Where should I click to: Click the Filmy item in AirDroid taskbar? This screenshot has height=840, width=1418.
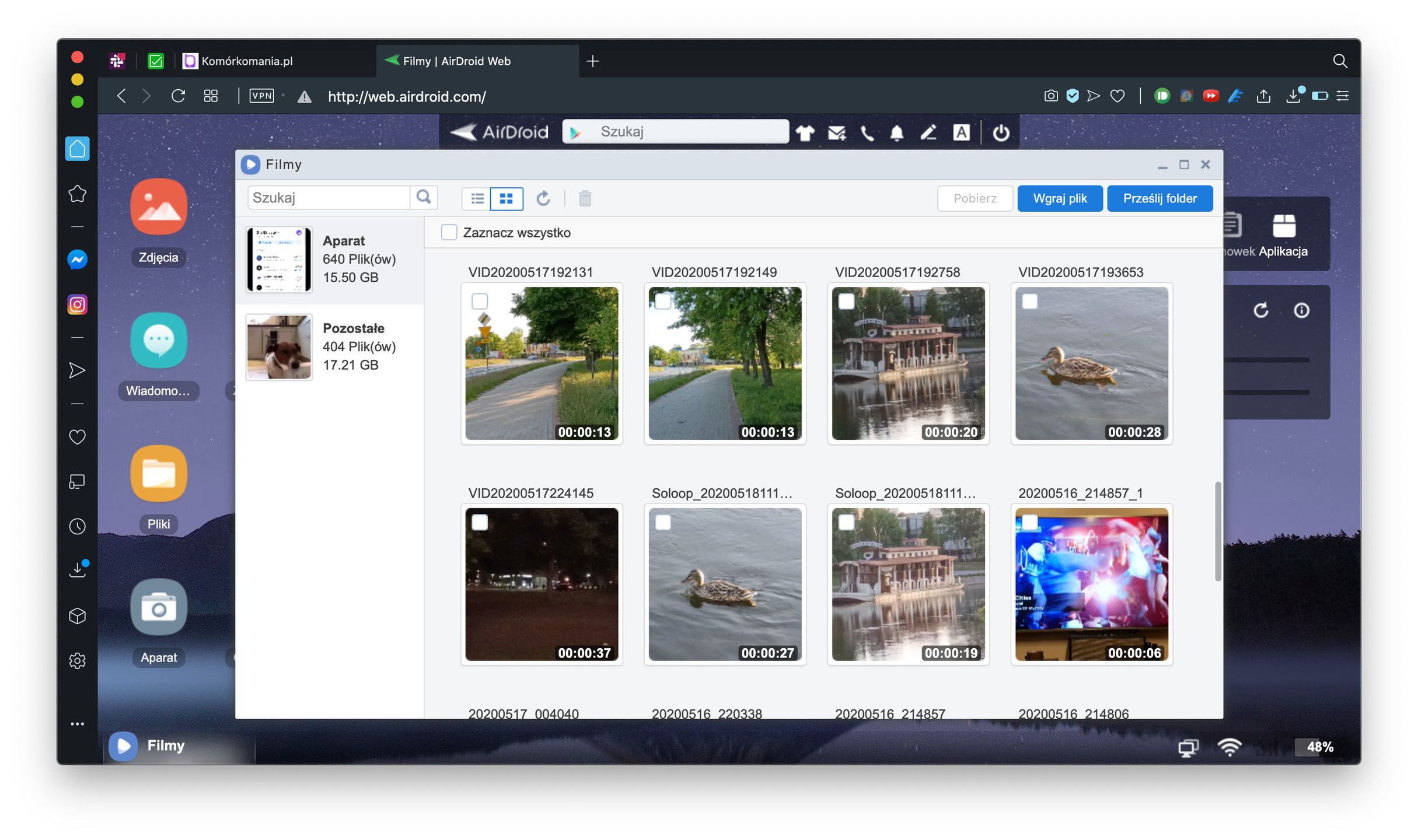180,746
